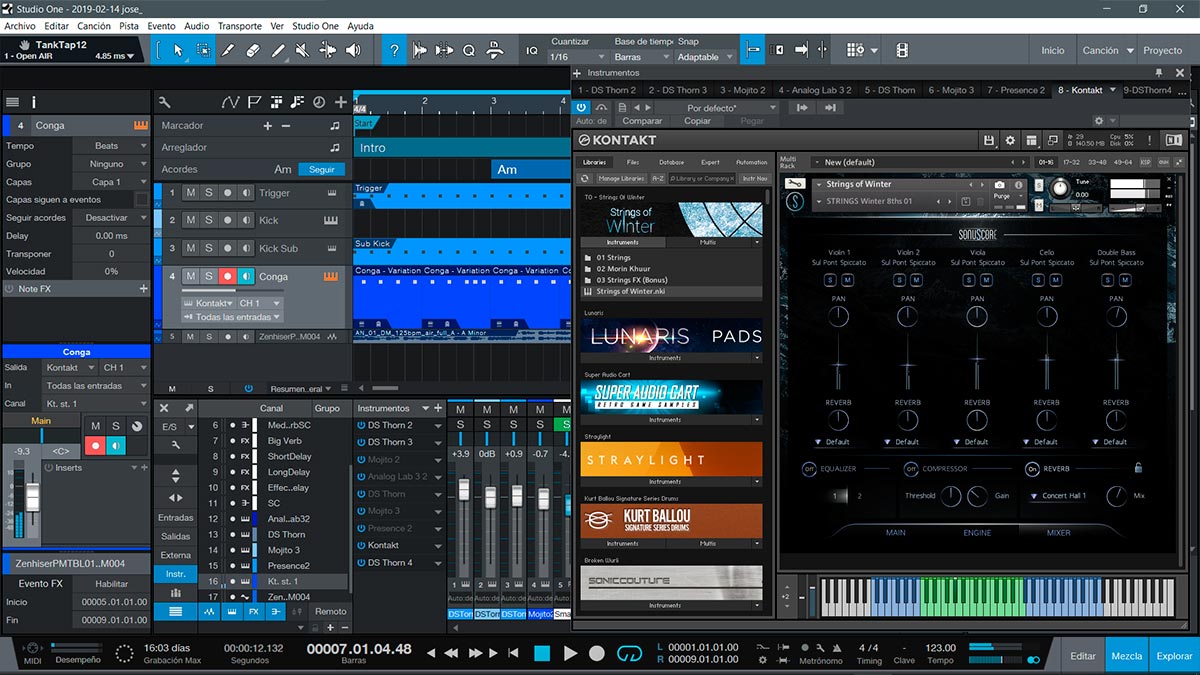Open the Explorar browser button
Image resolution: width=1200 pixels, height=675 pixels.
click(1174, 656)
